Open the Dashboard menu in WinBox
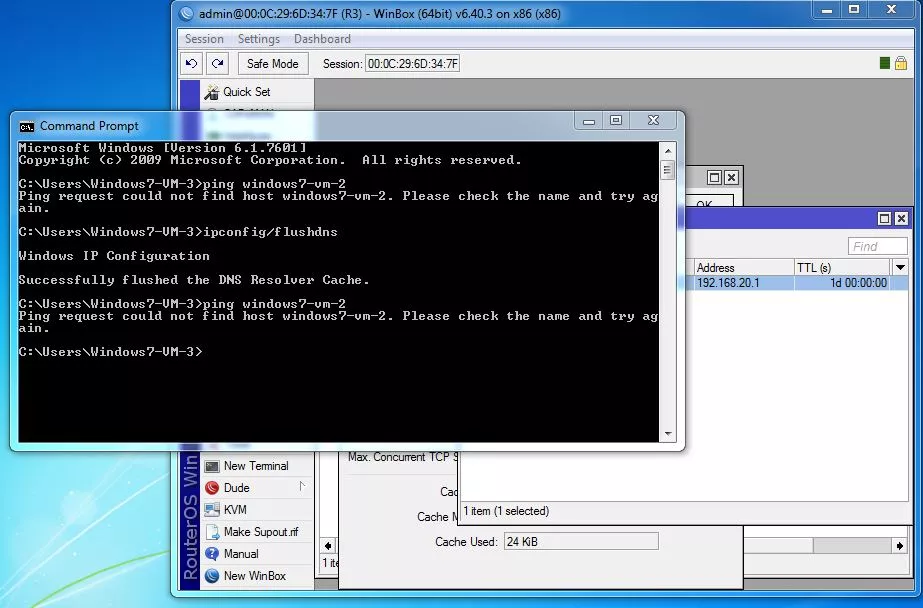 point(322,39)
